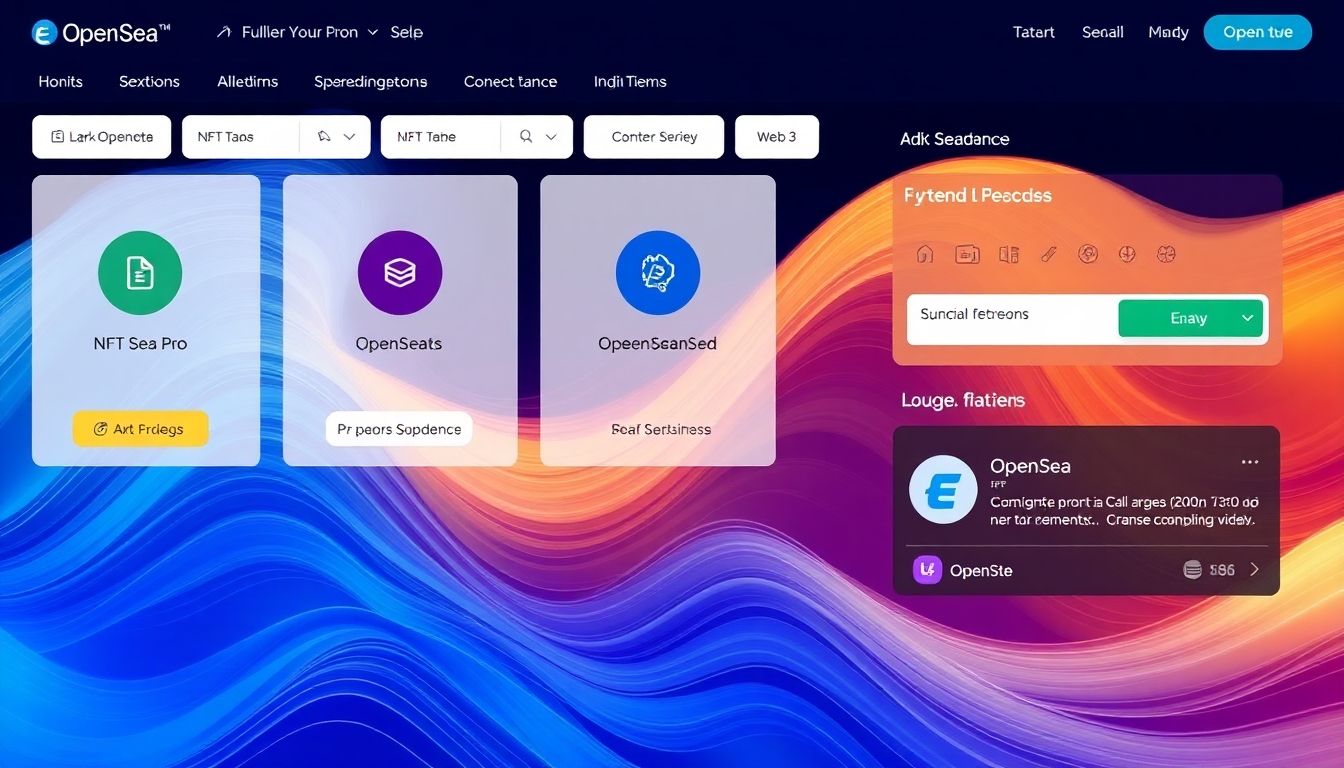Open the wallet icon in the orange panel
Image resolution: width=1344 pixels, height=768 pixels.
(x=967, y=255)
